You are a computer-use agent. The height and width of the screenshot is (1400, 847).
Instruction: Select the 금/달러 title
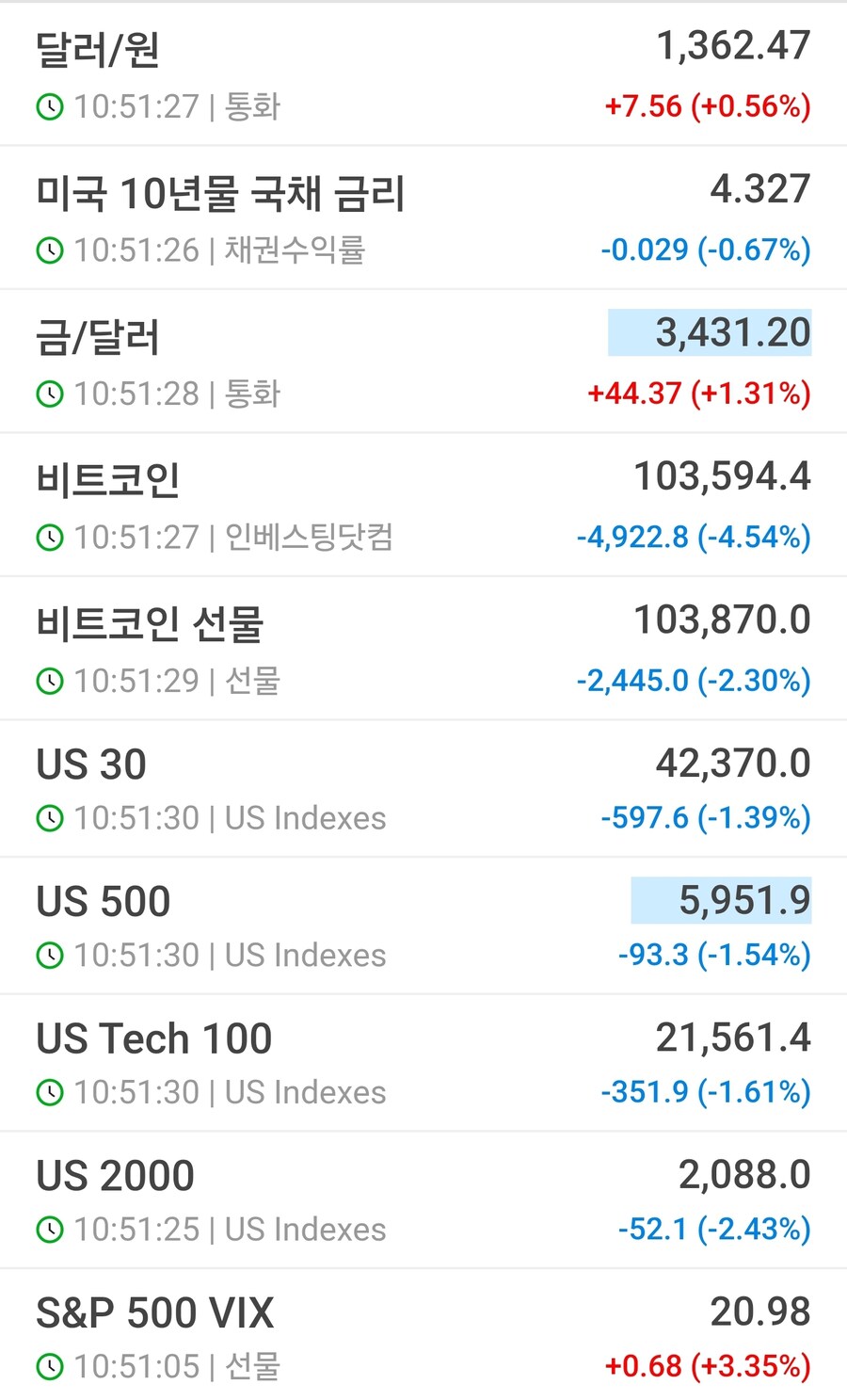98,337
